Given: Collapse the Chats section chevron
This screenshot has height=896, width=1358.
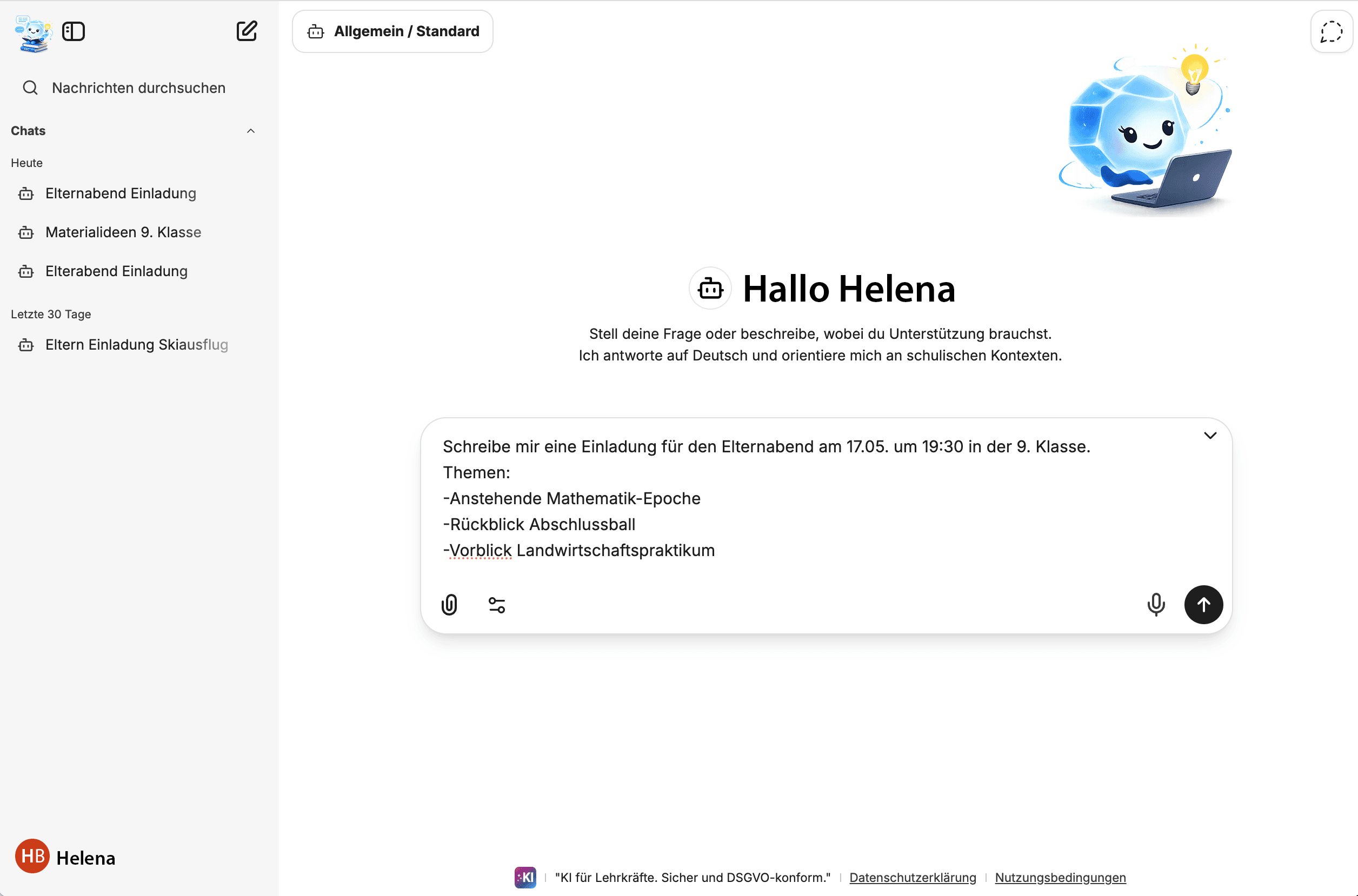Looking at the screenshot, I should click(x=250, y=131).
